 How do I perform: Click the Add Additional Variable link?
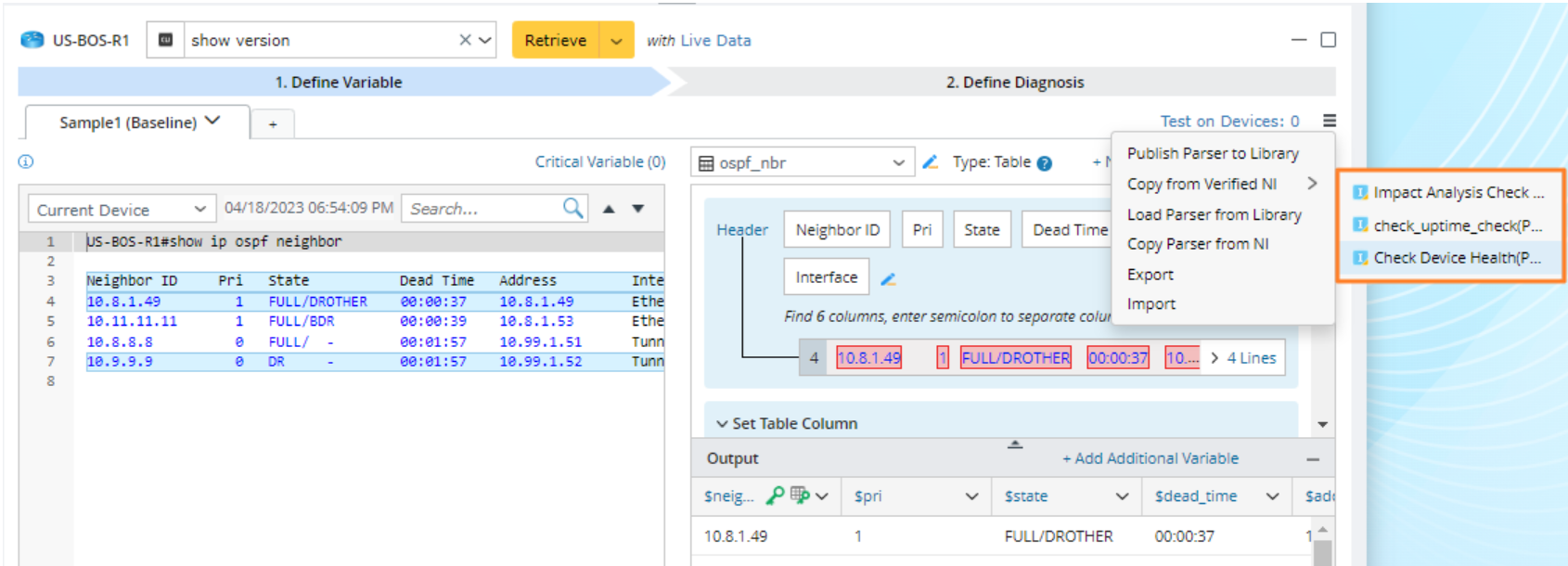click(1150, 458)
